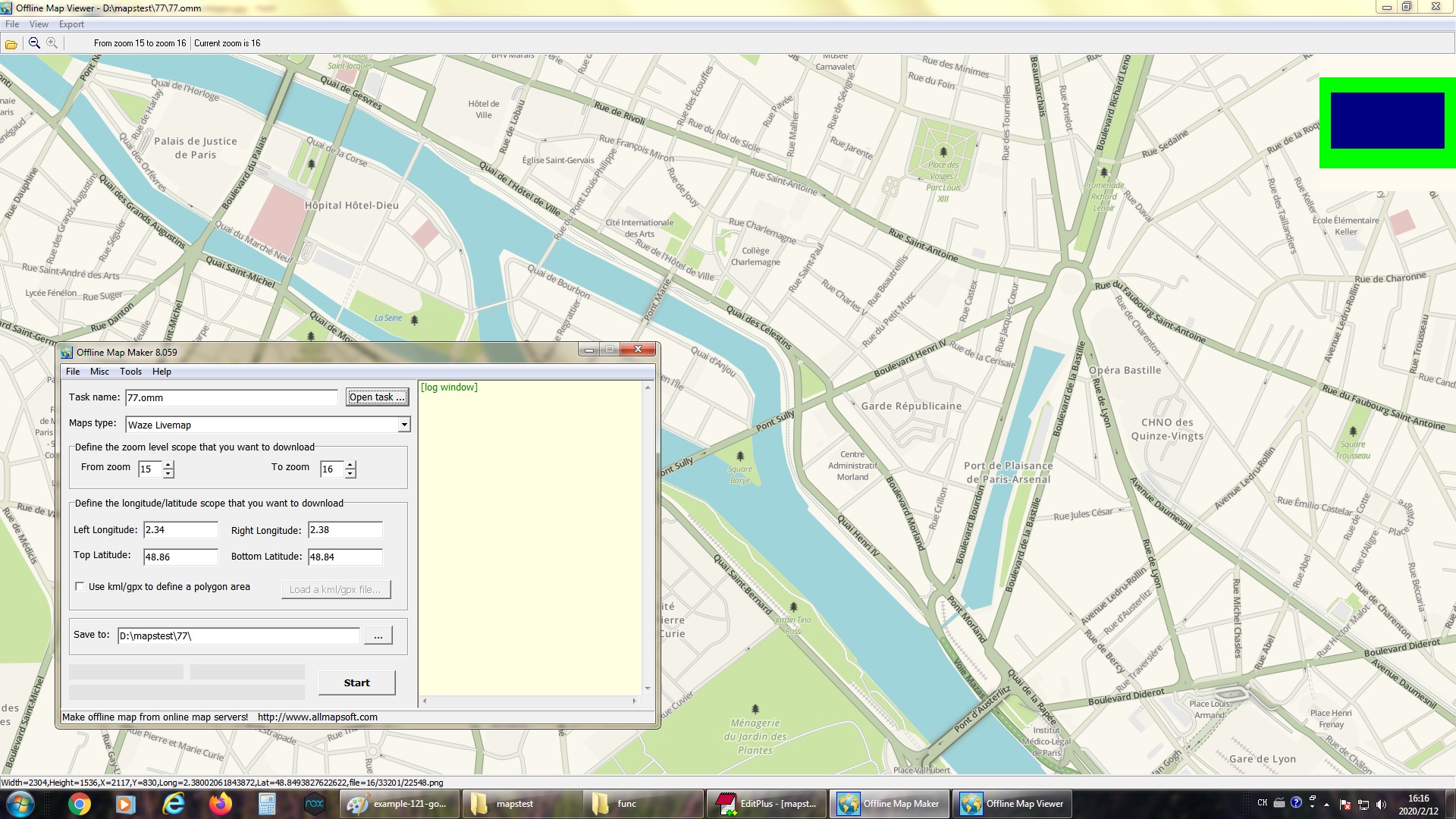
Task: Click the allmapsoft.com URL in status bar
Action: tap(318, 717)
